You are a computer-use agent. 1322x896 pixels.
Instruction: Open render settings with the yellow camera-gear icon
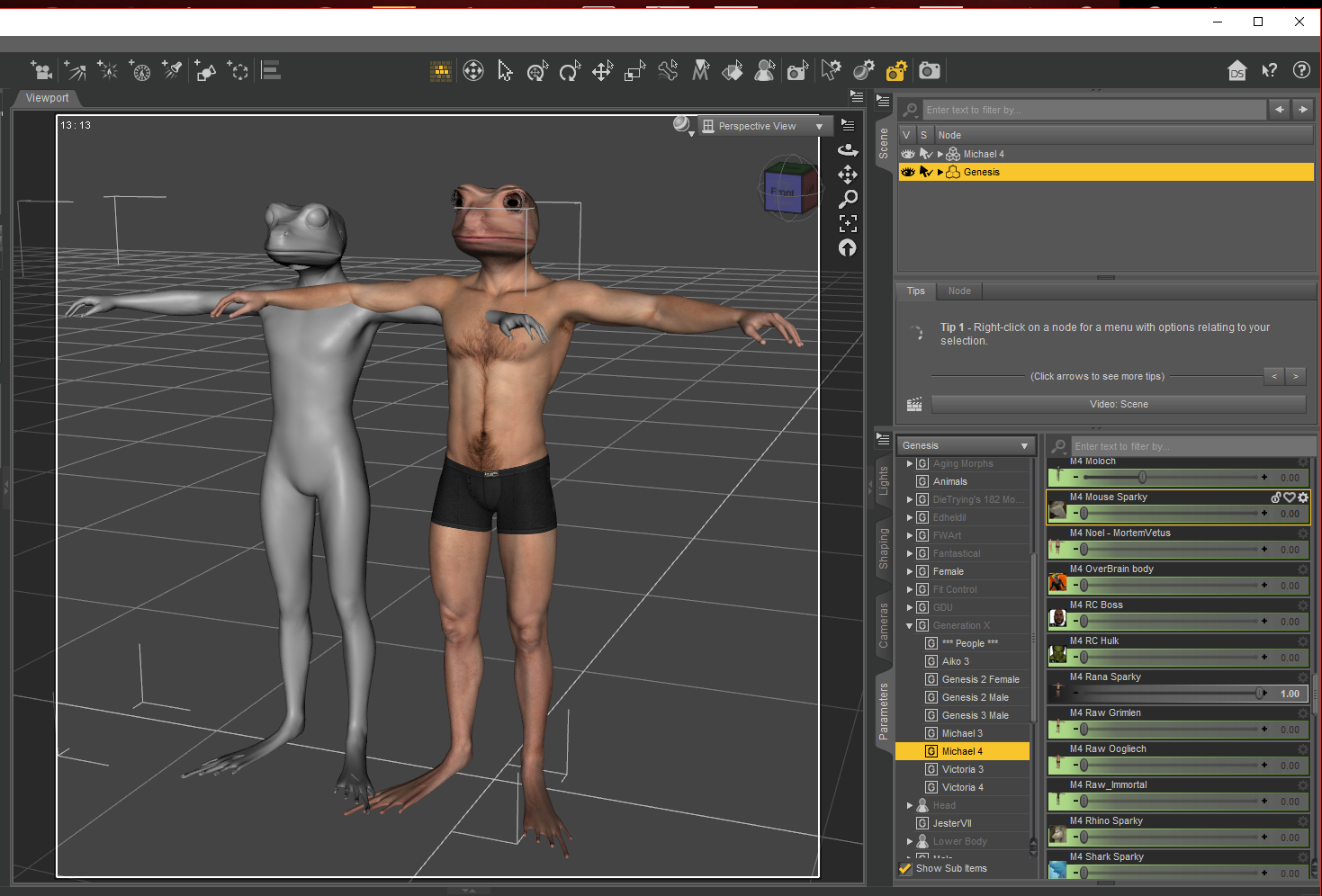896,71
